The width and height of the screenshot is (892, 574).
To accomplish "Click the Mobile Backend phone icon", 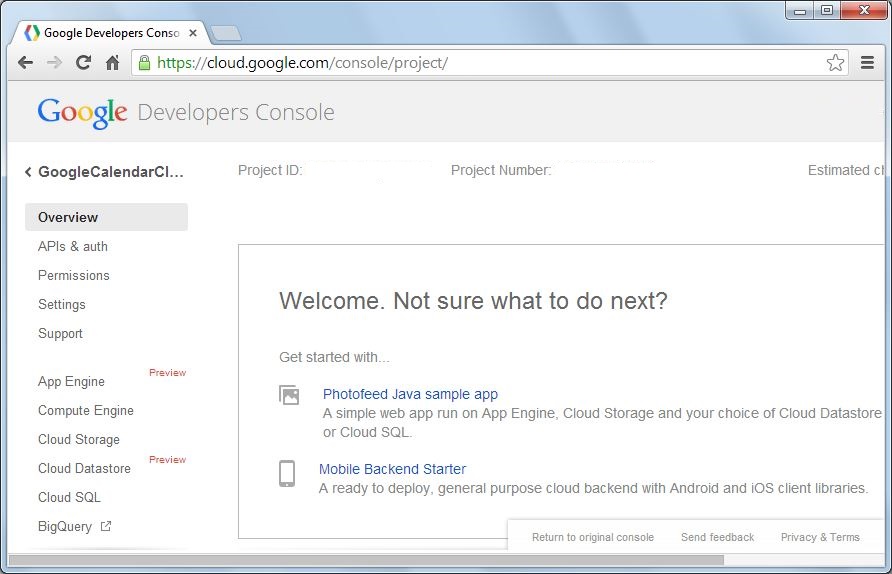I will (287, 473).
